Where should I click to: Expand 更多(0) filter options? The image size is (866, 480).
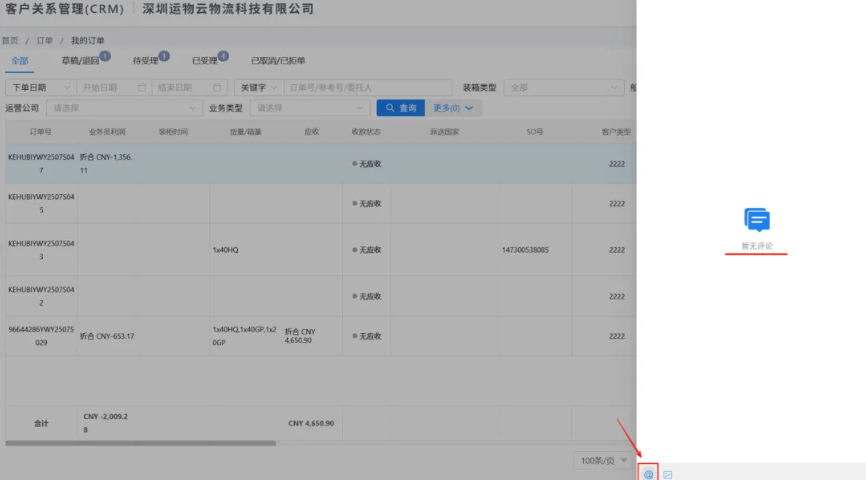[x=453, y=108]
